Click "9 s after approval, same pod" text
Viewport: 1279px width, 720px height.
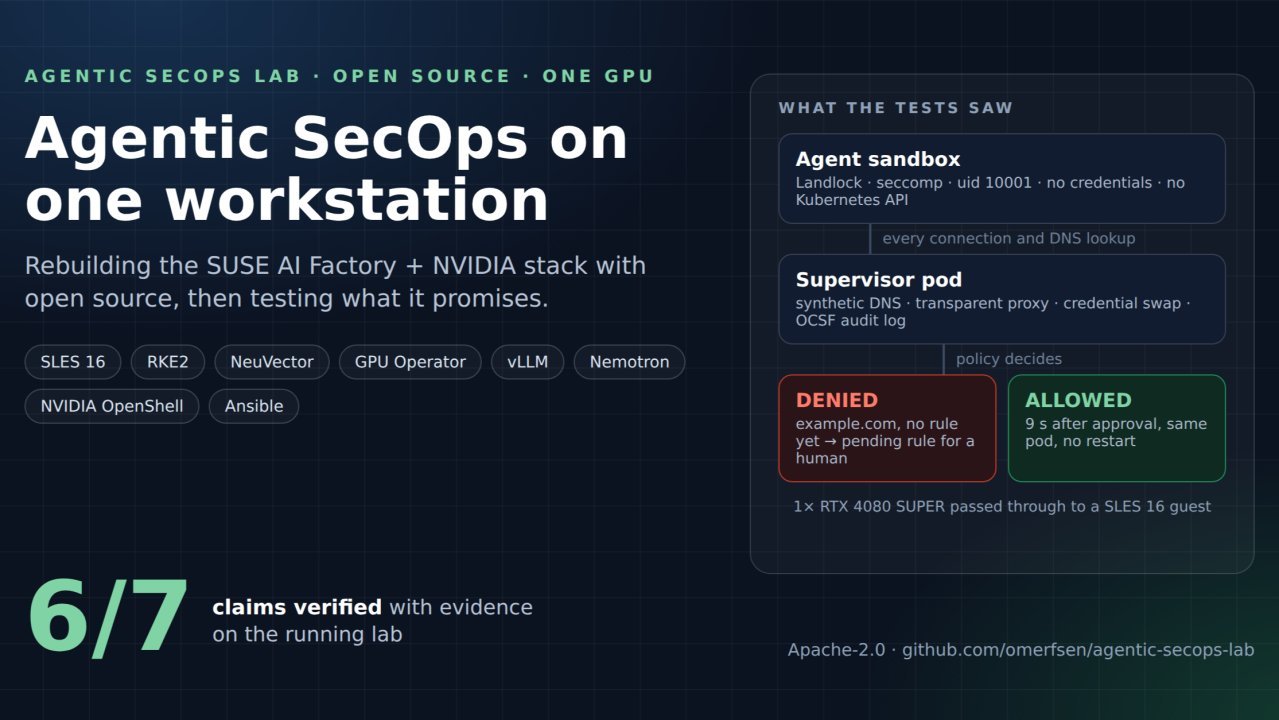1116,432
